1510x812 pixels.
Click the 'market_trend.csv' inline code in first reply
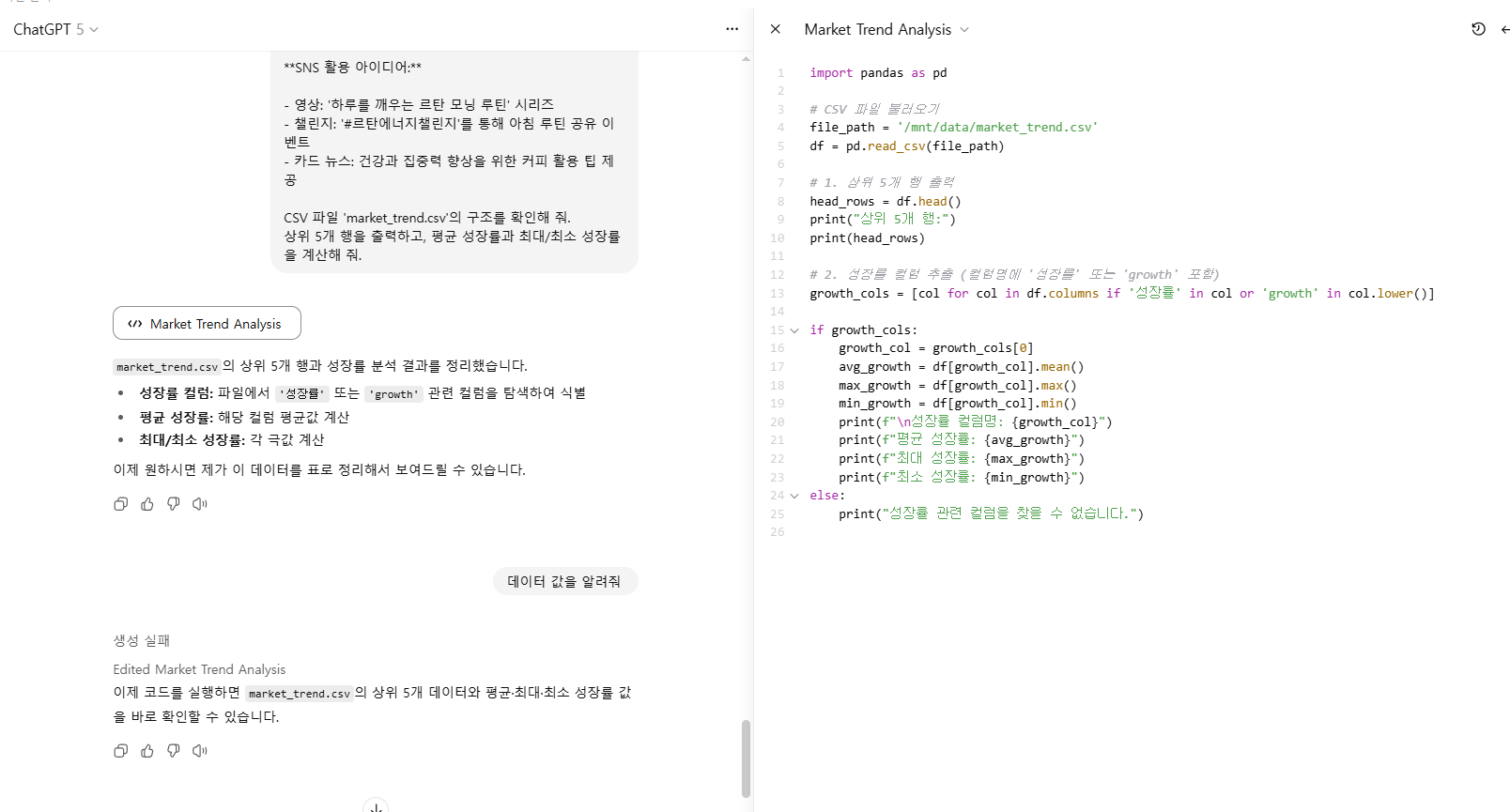pyautogui.click(x=167, y=367)
